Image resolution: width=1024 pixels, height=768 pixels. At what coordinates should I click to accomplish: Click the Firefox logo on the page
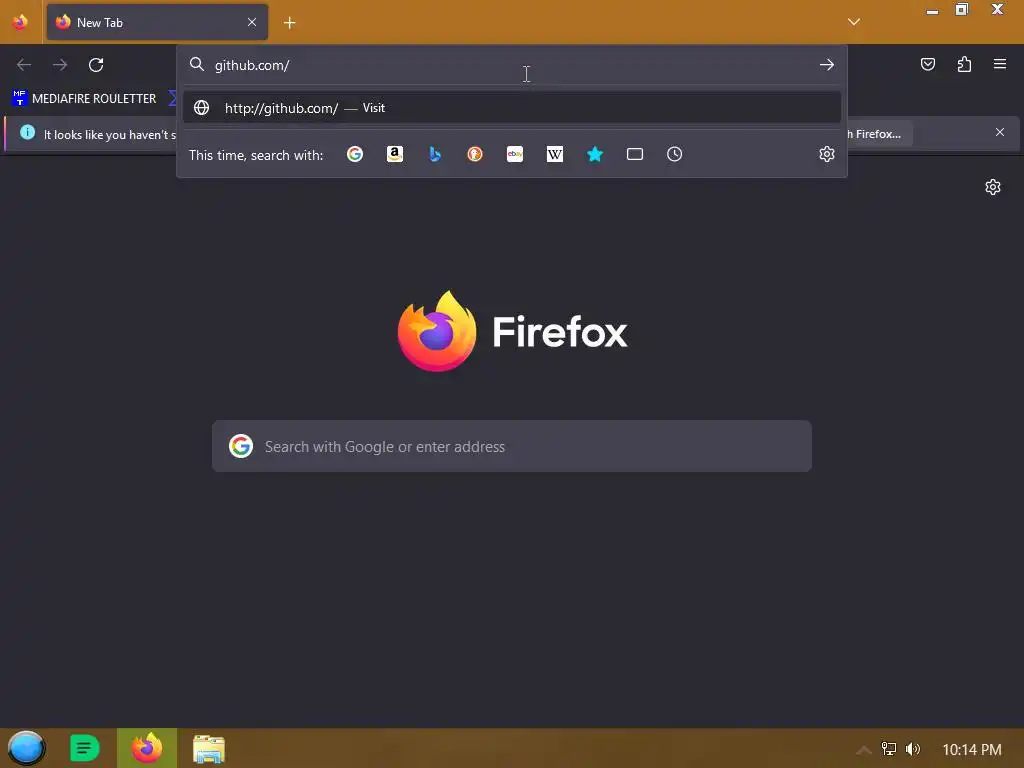coord(437,332)
